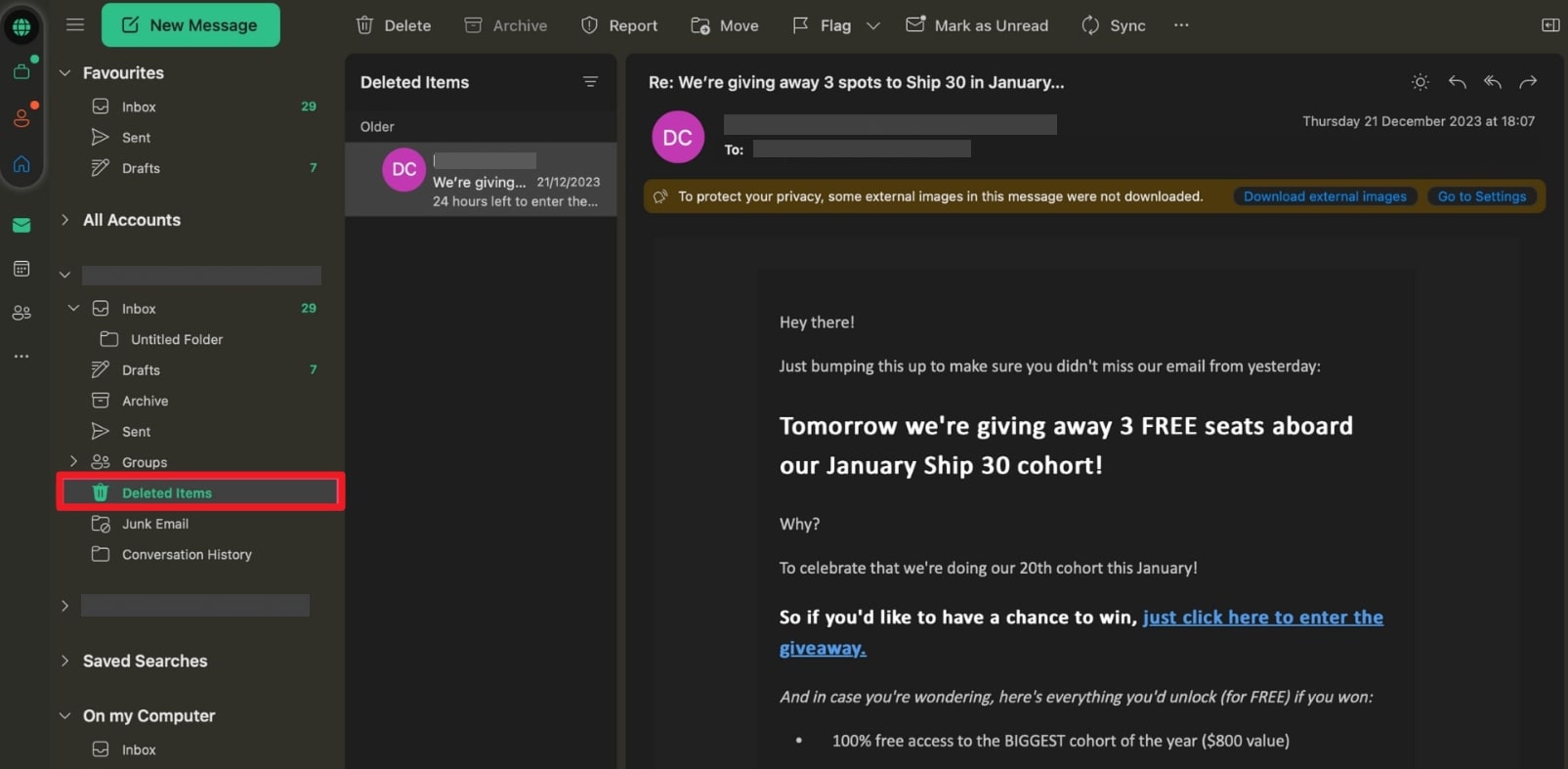1568x769 pixels.
Task: Toggle light/dark reading mode sun icon
Action: tap(1420, 82)
